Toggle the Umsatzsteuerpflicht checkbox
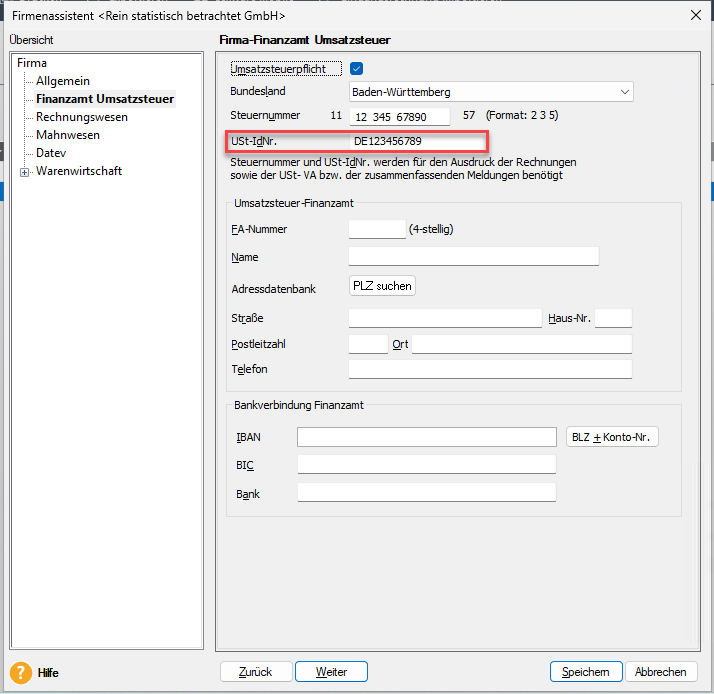714x694 pixels. coord(356,69)
